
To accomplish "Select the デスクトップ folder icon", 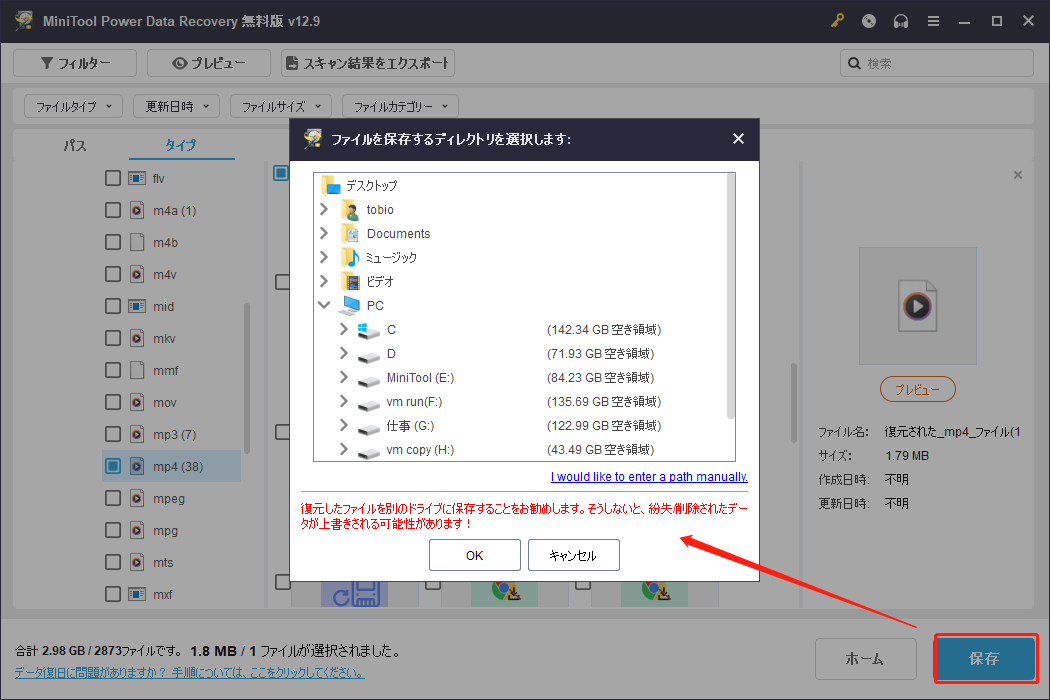I will tap(330, 185).
